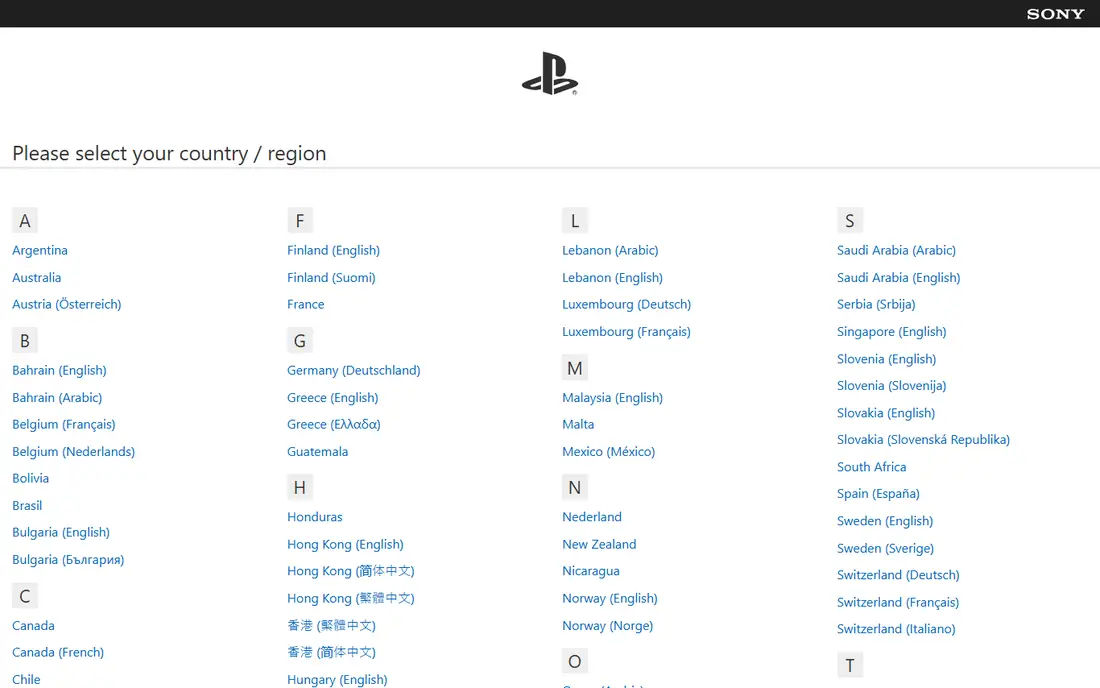
Task: Choose Hong Kong (English)
Action: (345, 544)
